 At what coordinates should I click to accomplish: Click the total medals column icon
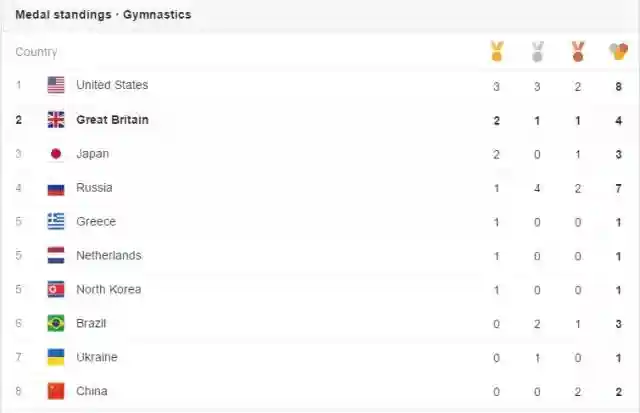(618, 51)
